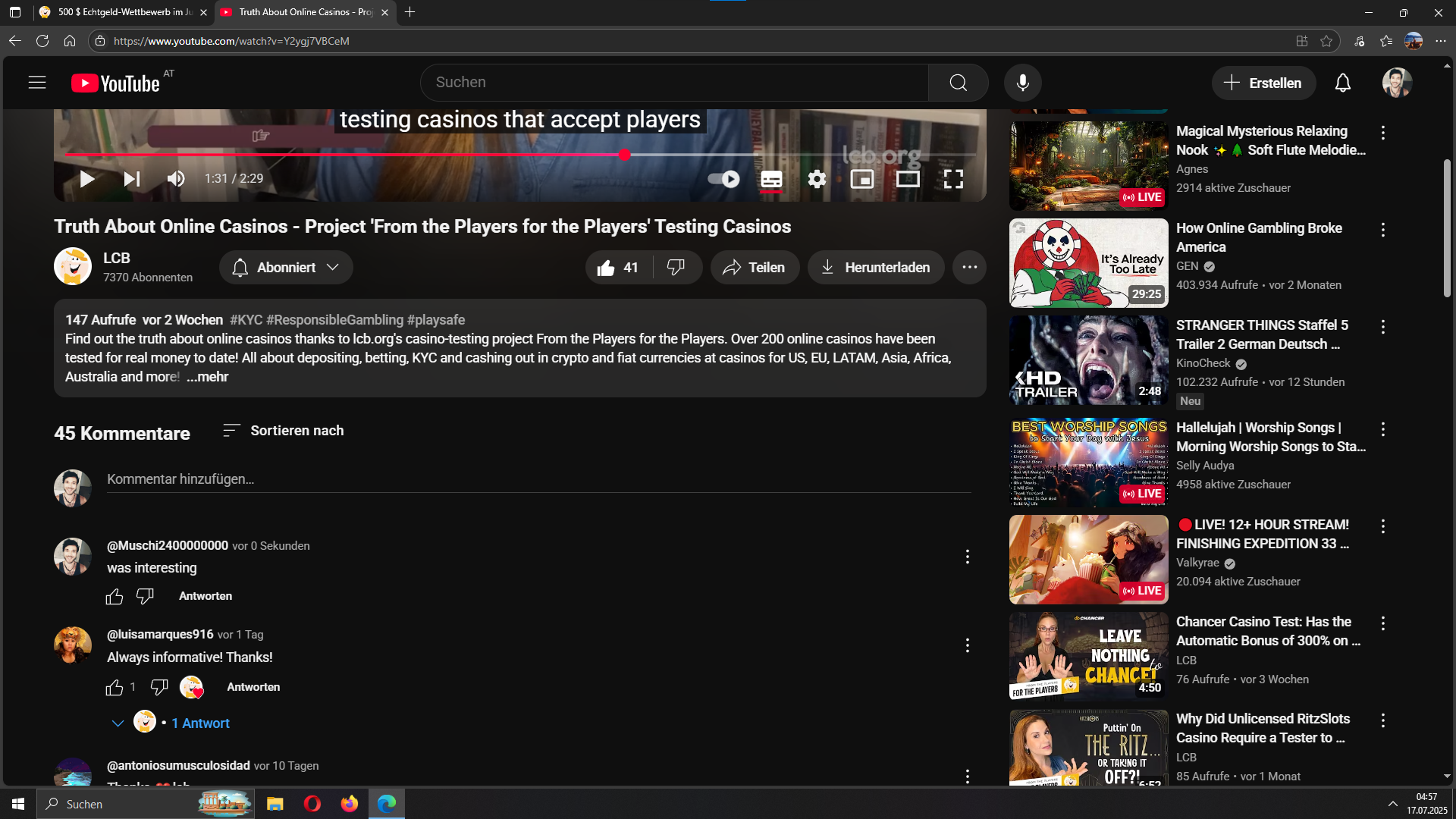Viewport: 1456px width, 819px height.
Task: Toggle subtitles in the video player
Action: pyautogui.click(x=771, y=179)
